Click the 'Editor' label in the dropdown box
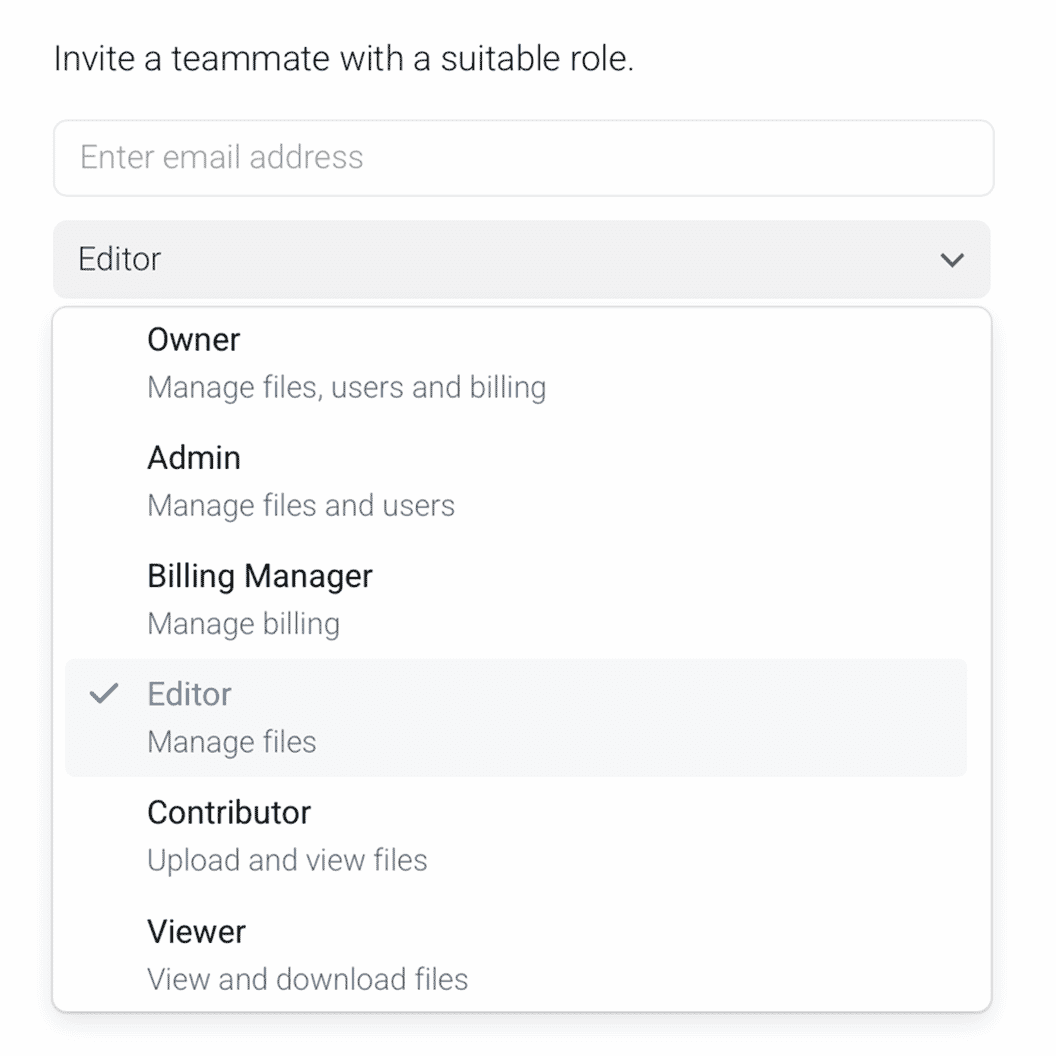 [119, 260]
